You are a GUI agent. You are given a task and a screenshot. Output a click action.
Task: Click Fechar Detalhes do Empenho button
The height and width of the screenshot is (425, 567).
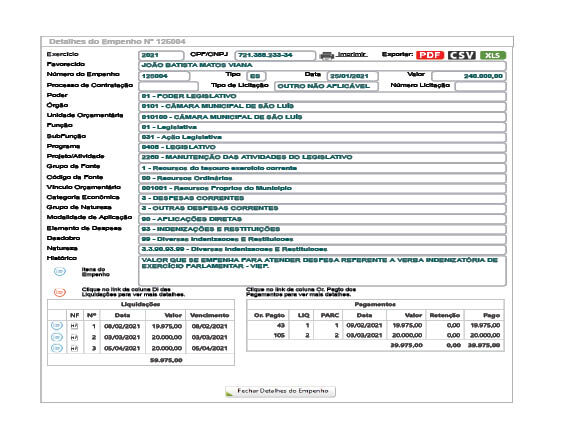280,391
